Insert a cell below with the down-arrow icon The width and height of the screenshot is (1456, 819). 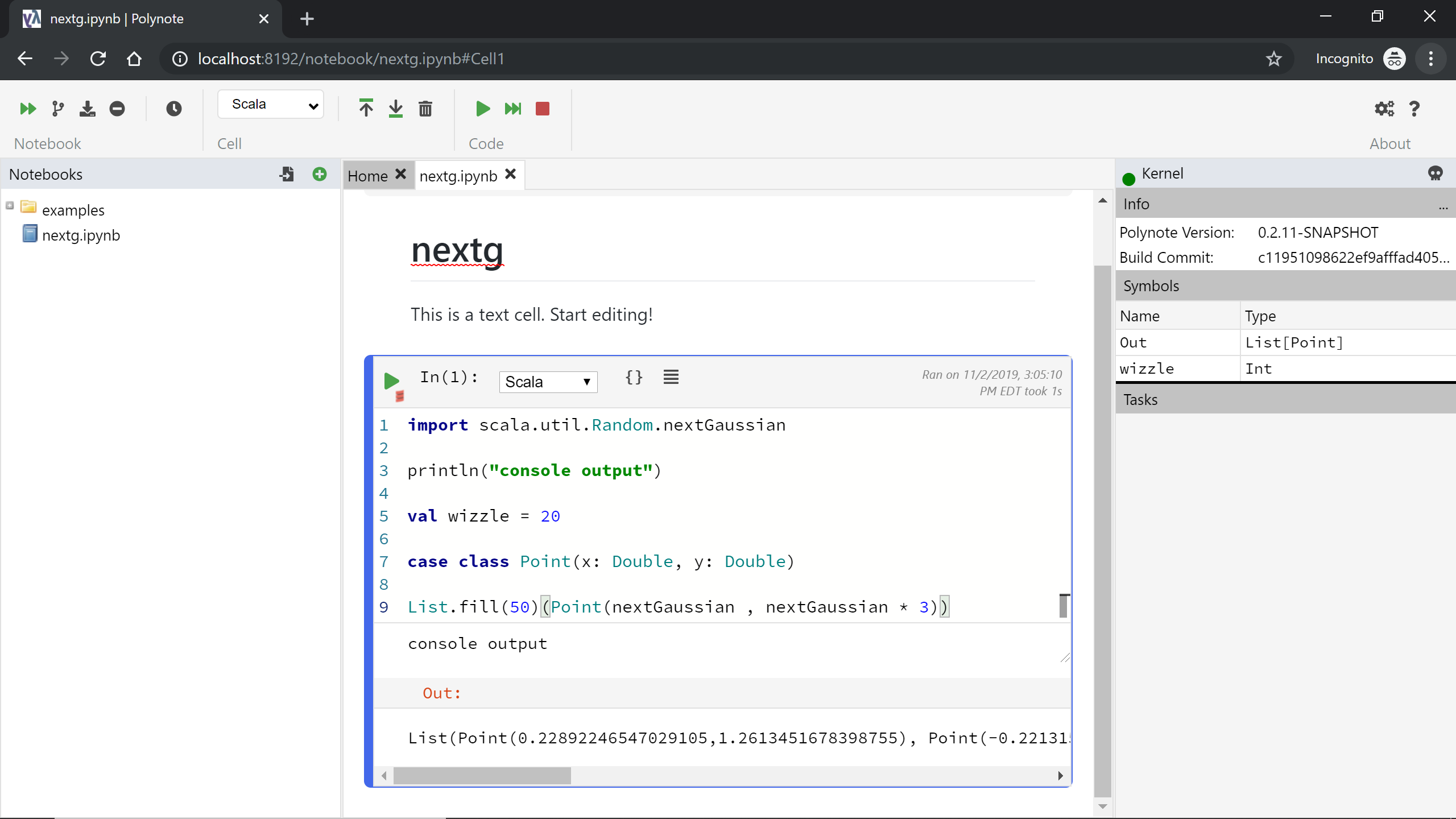pos(396,109)
